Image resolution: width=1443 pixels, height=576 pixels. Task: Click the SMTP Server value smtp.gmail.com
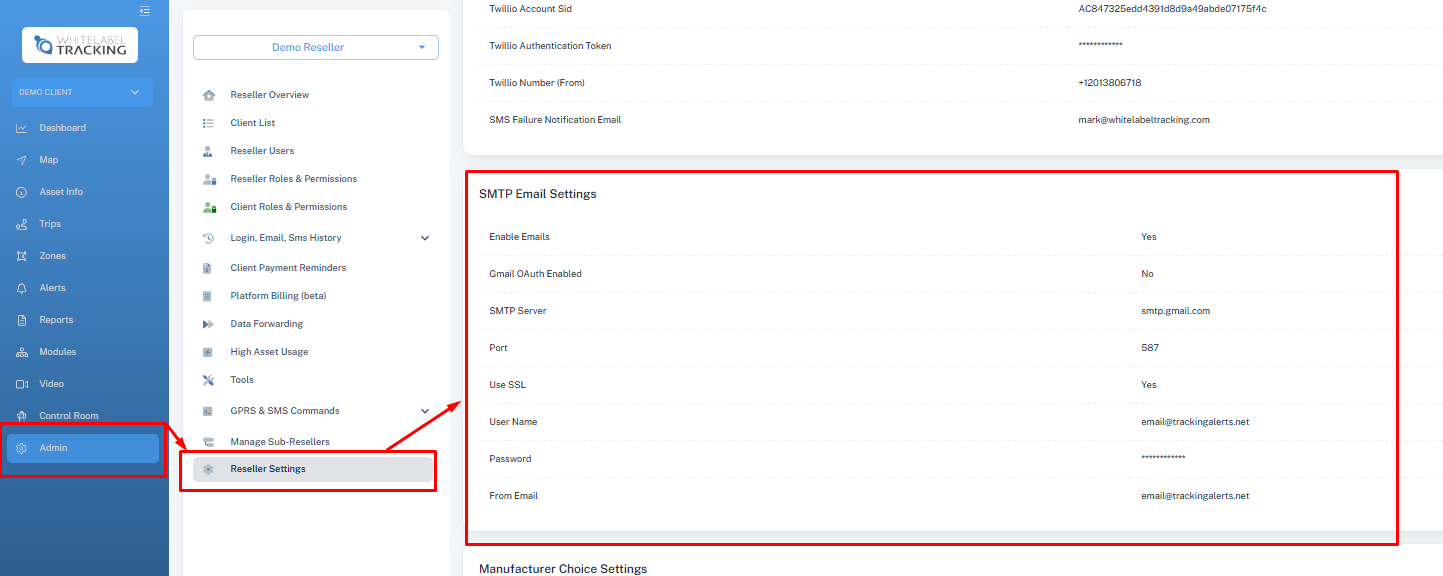pos(1176,311)
